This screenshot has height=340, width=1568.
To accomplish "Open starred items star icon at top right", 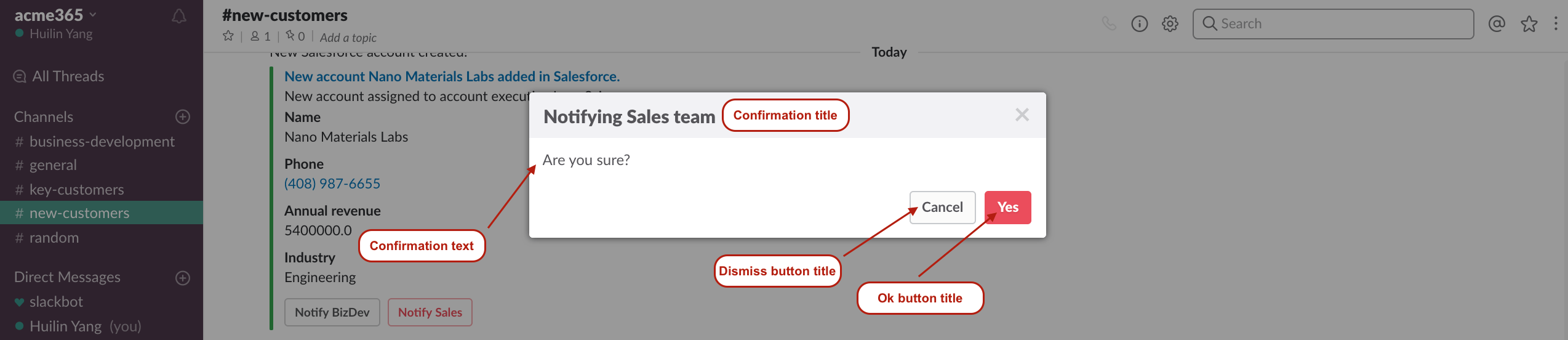I will point(1529,23).
